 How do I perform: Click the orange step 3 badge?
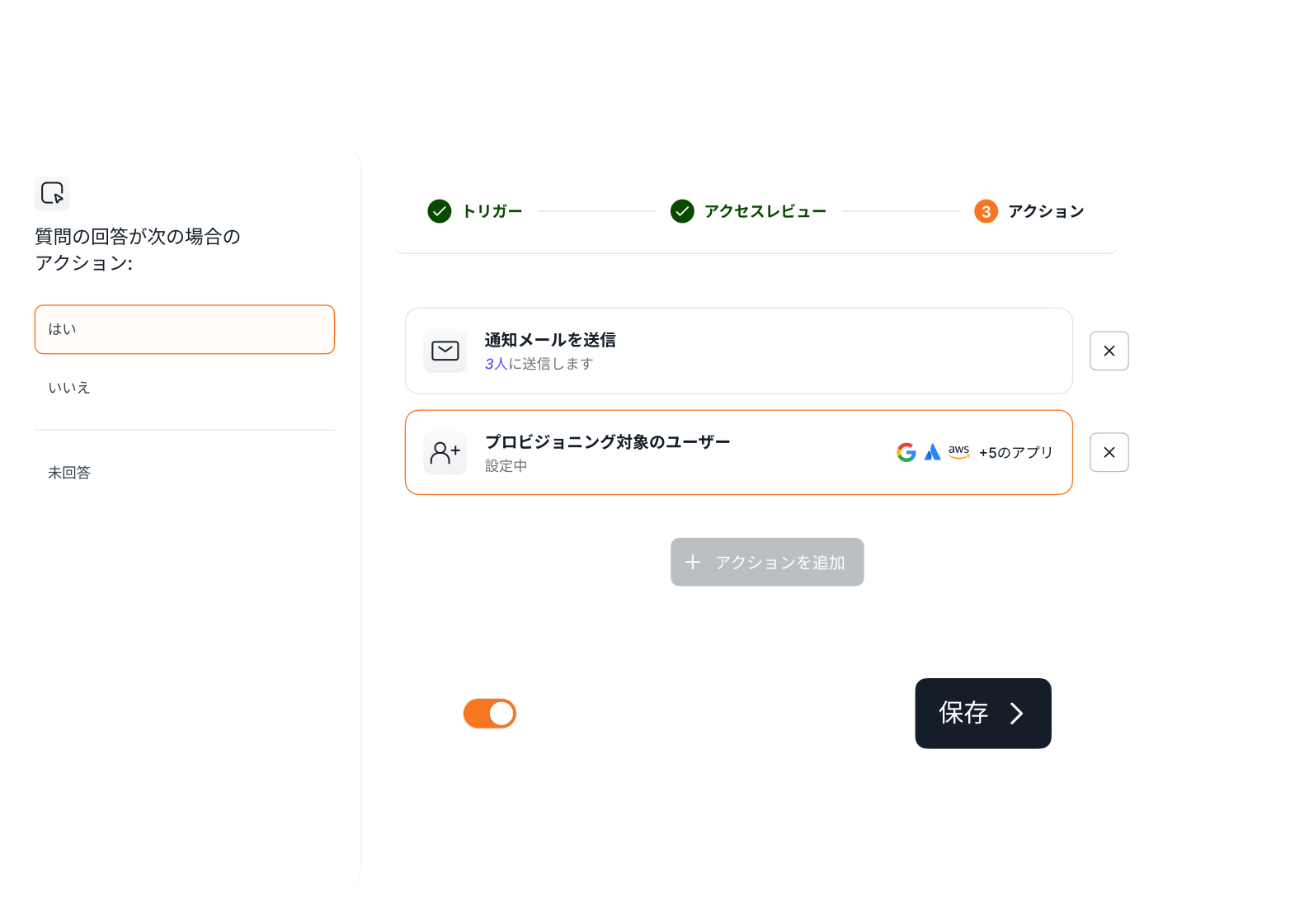pos(986,211)
